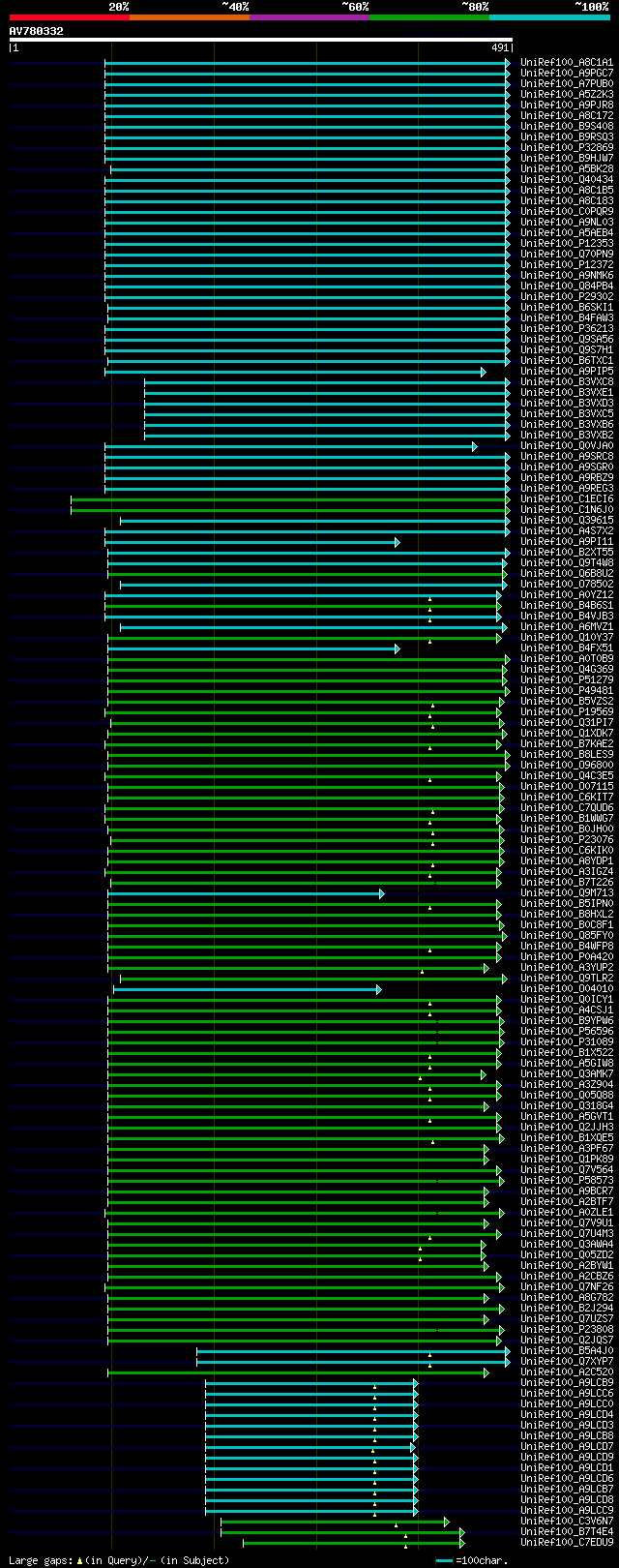
Task: Select the UniRef100_A9REG3 label
Action: (x=567, y=489)
